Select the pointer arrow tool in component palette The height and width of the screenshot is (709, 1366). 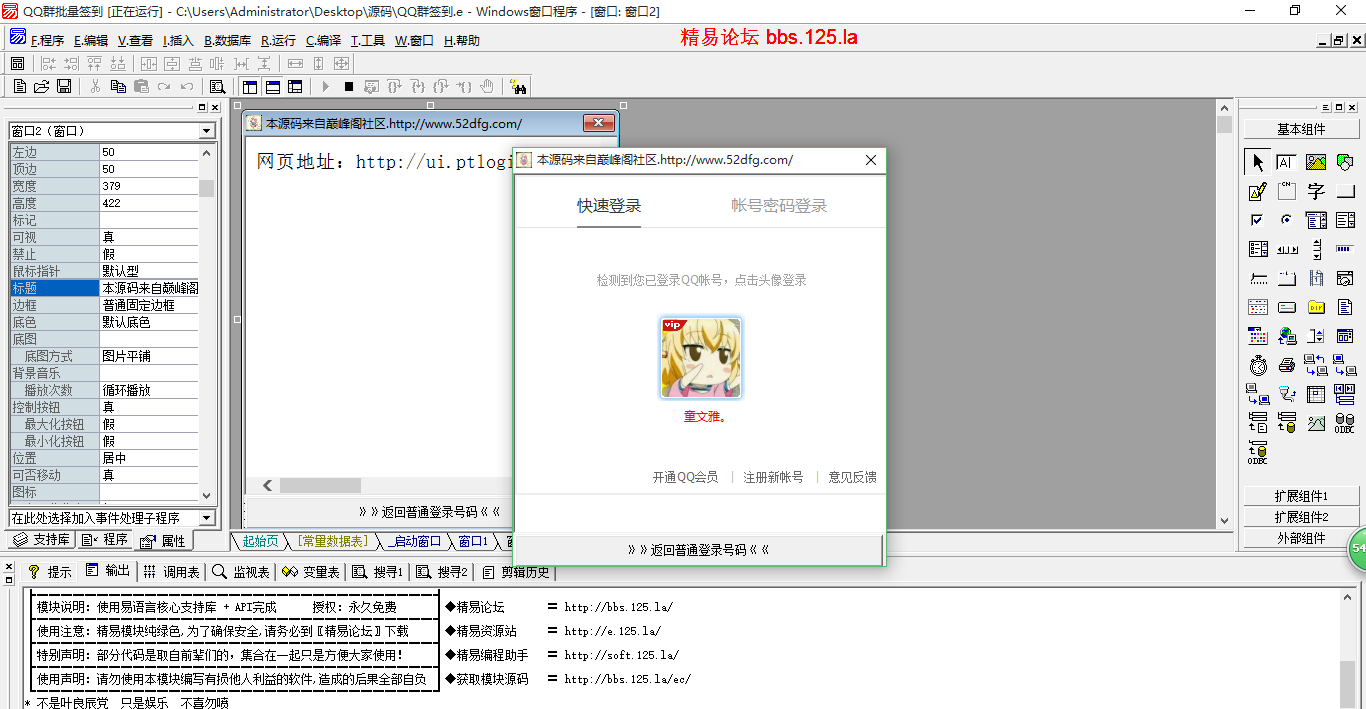click(1258, 162)
